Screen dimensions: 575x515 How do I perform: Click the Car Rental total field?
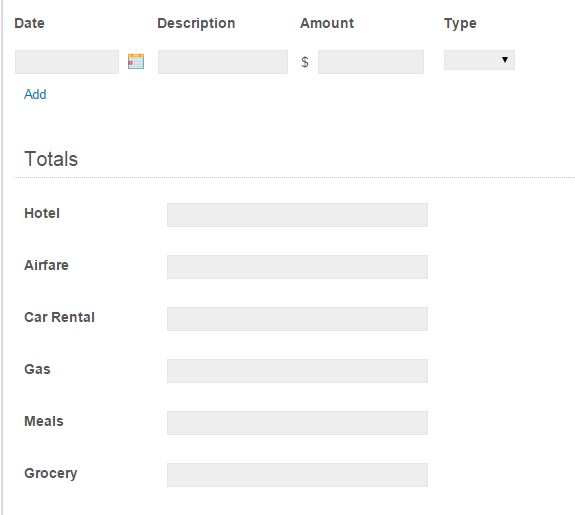pyautogui.click(x=297, y=319)
